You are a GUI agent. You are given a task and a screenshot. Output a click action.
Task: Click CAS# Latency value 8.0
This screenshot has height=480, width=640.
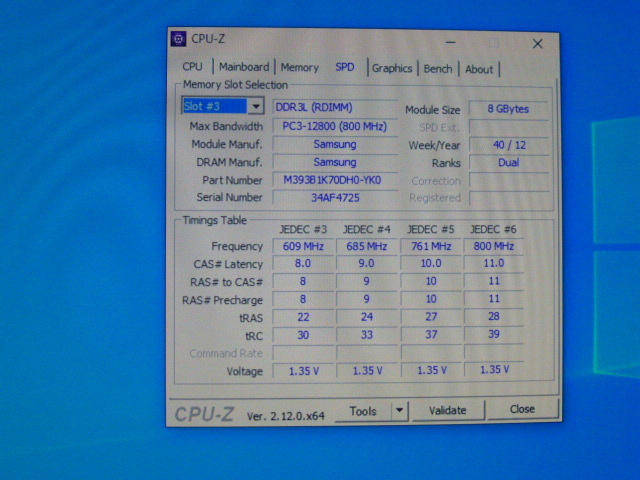[303, 263]
